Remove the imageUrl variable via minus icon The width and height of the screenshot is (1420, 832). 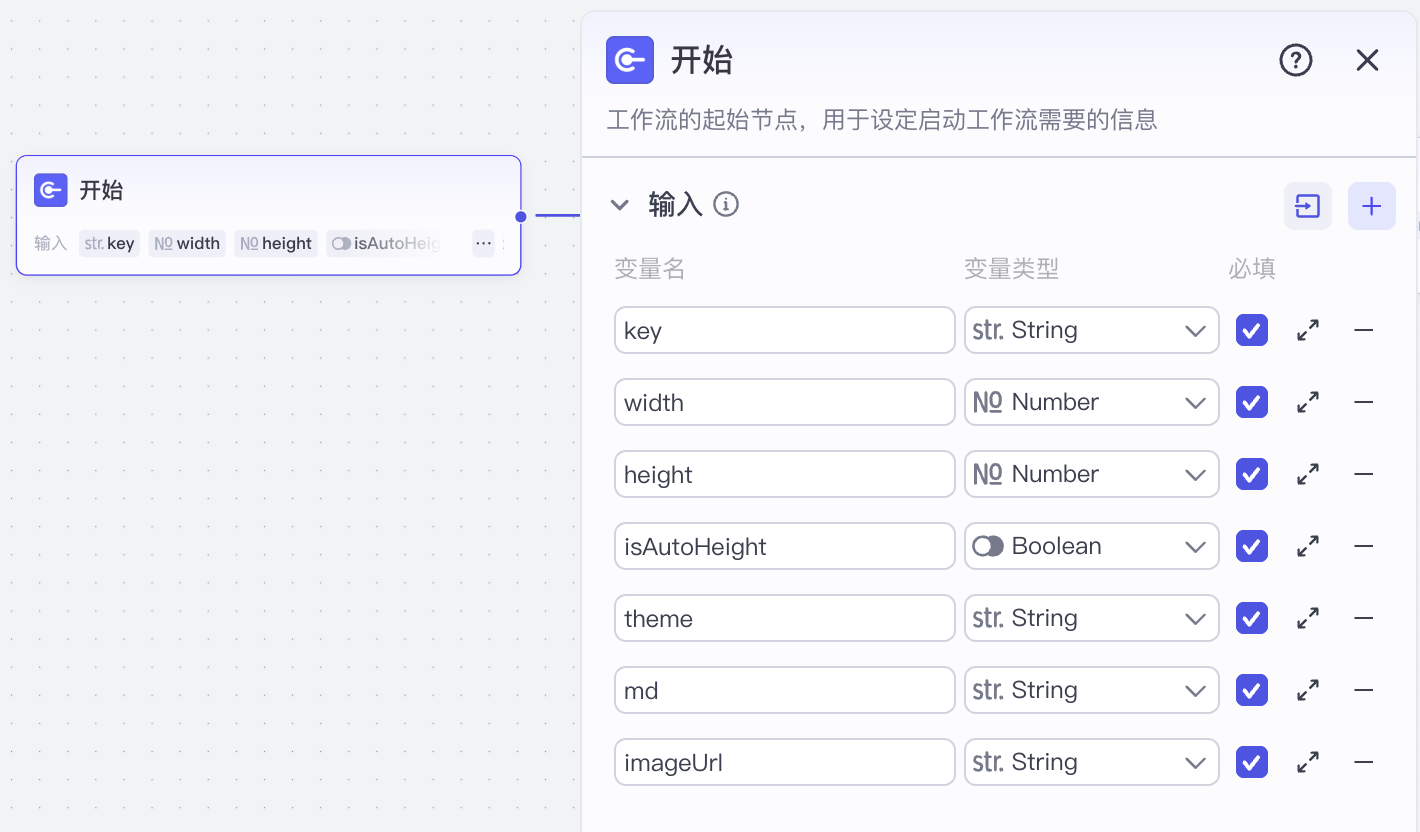[x=1363, y=762]
